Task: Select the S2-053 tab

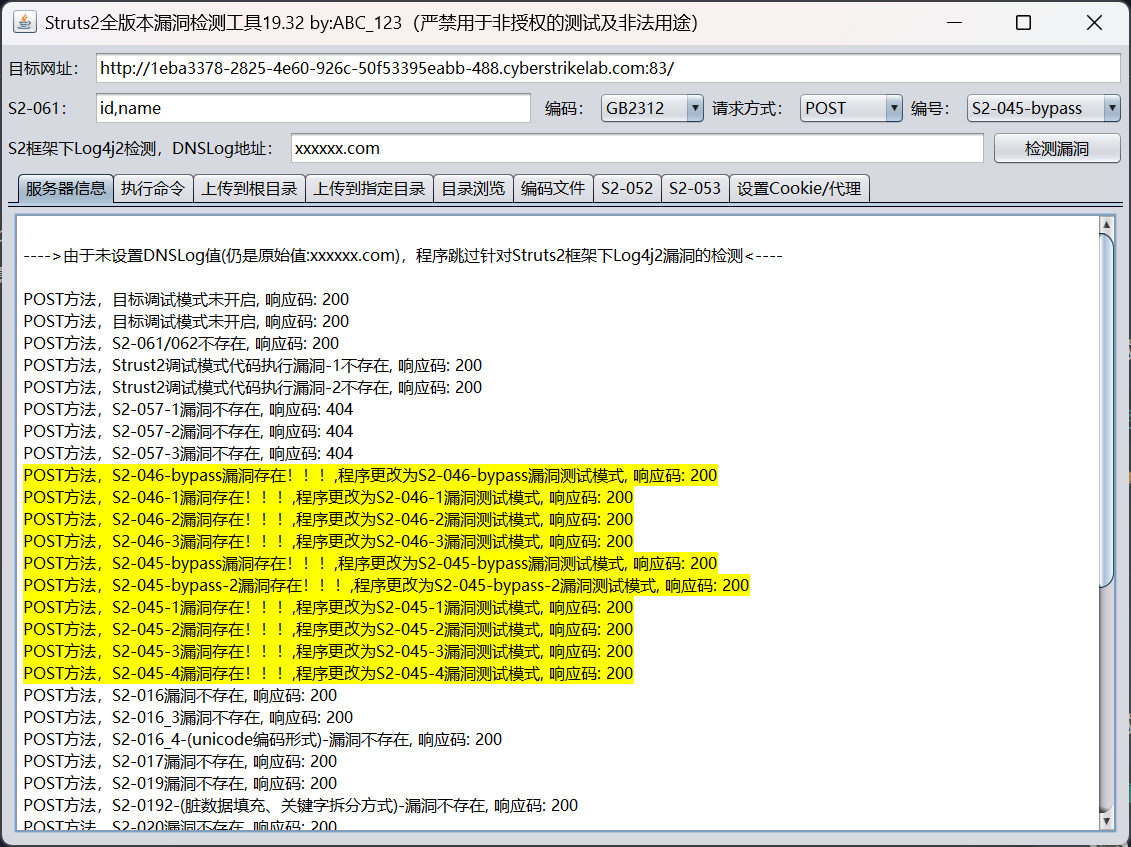Action: (x=695, y=188)
